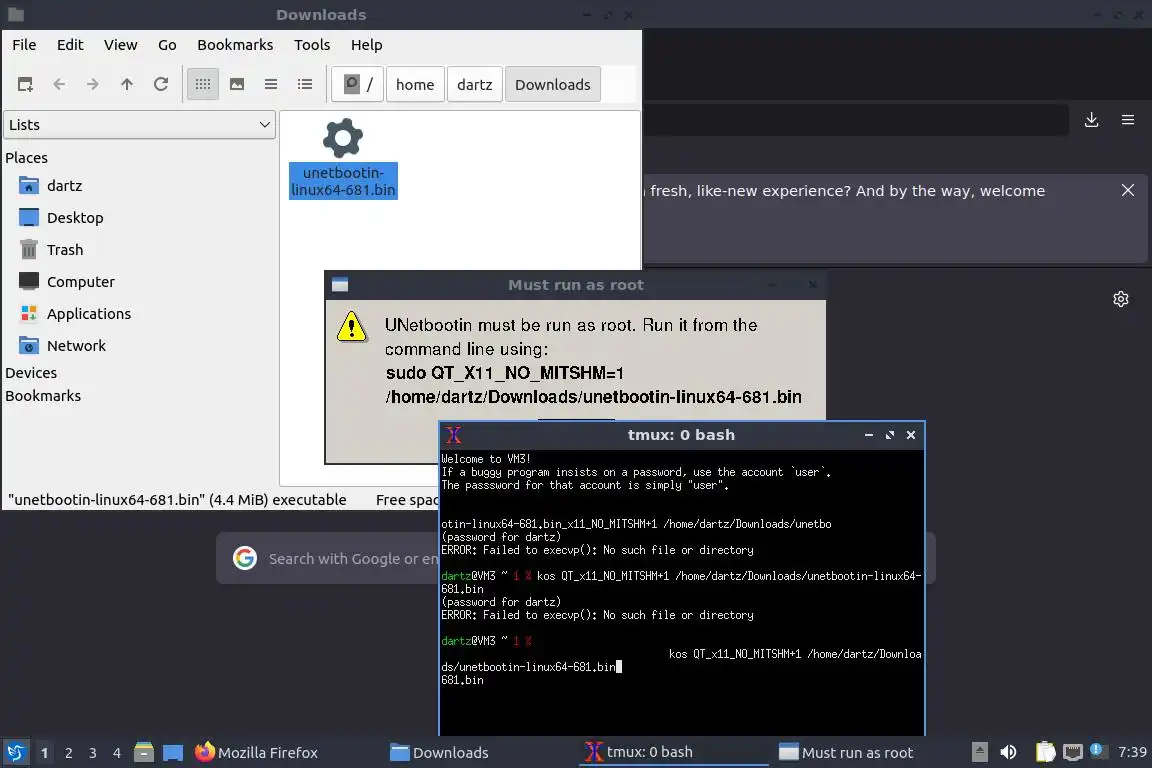1152x768 pixels.
Task: Jump to the home path segment
Action: click(x=415, y=85)
